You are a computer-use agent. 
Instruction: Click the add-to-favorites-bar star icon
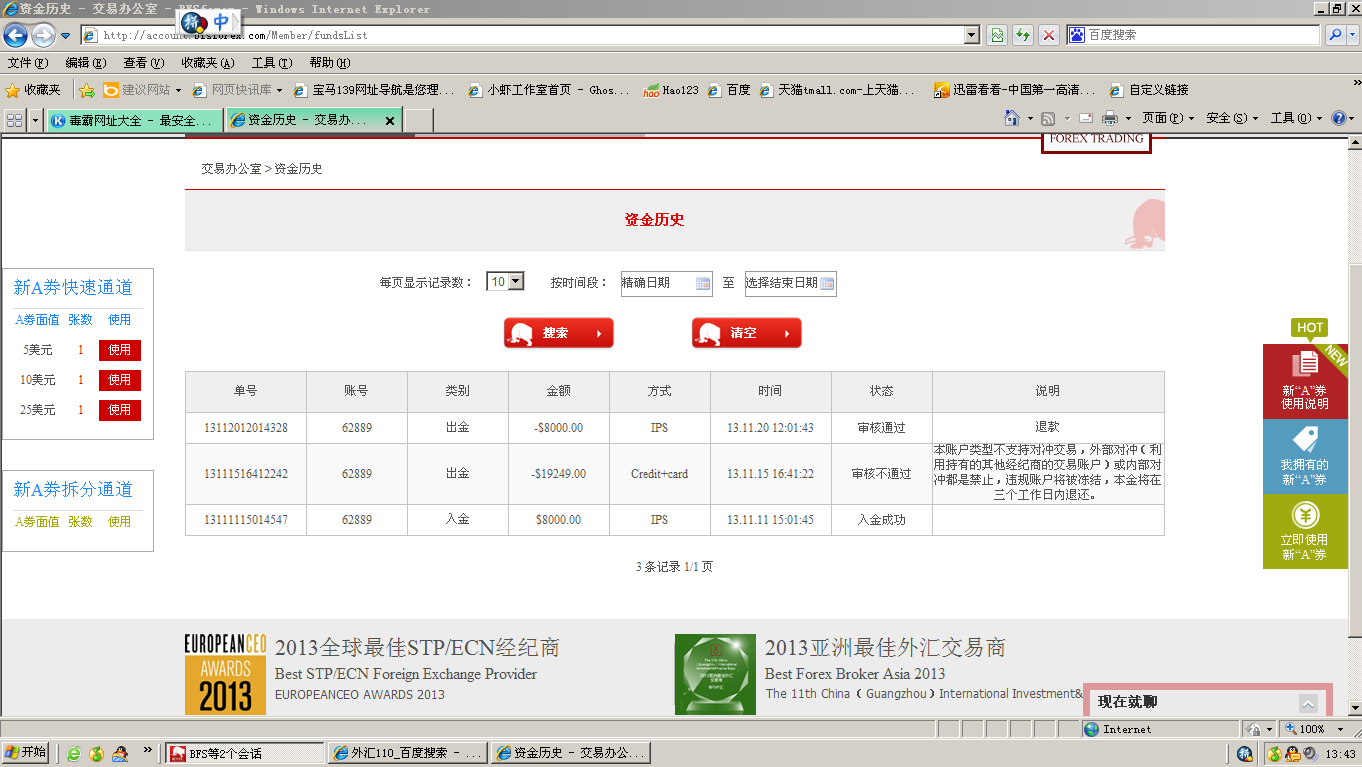click(87, 90)
